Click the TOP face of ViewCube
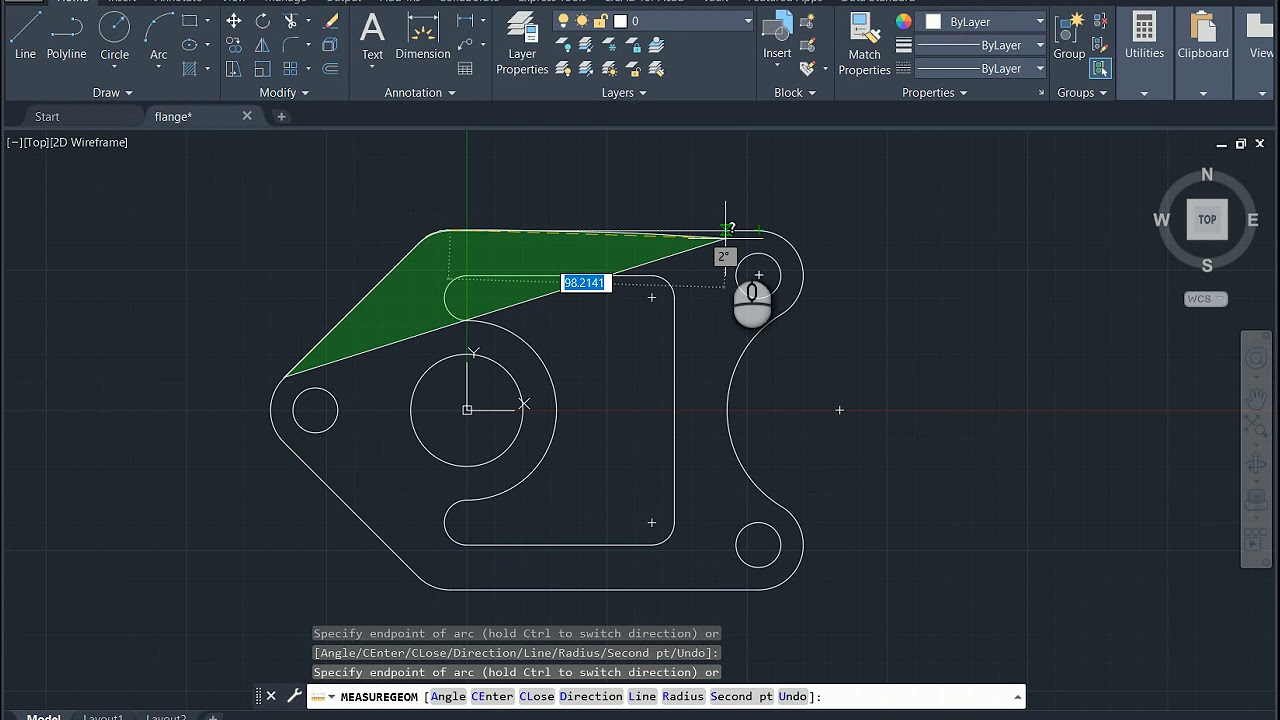The height and width of the screenshot is (720, 1280). coord(1207,220)
